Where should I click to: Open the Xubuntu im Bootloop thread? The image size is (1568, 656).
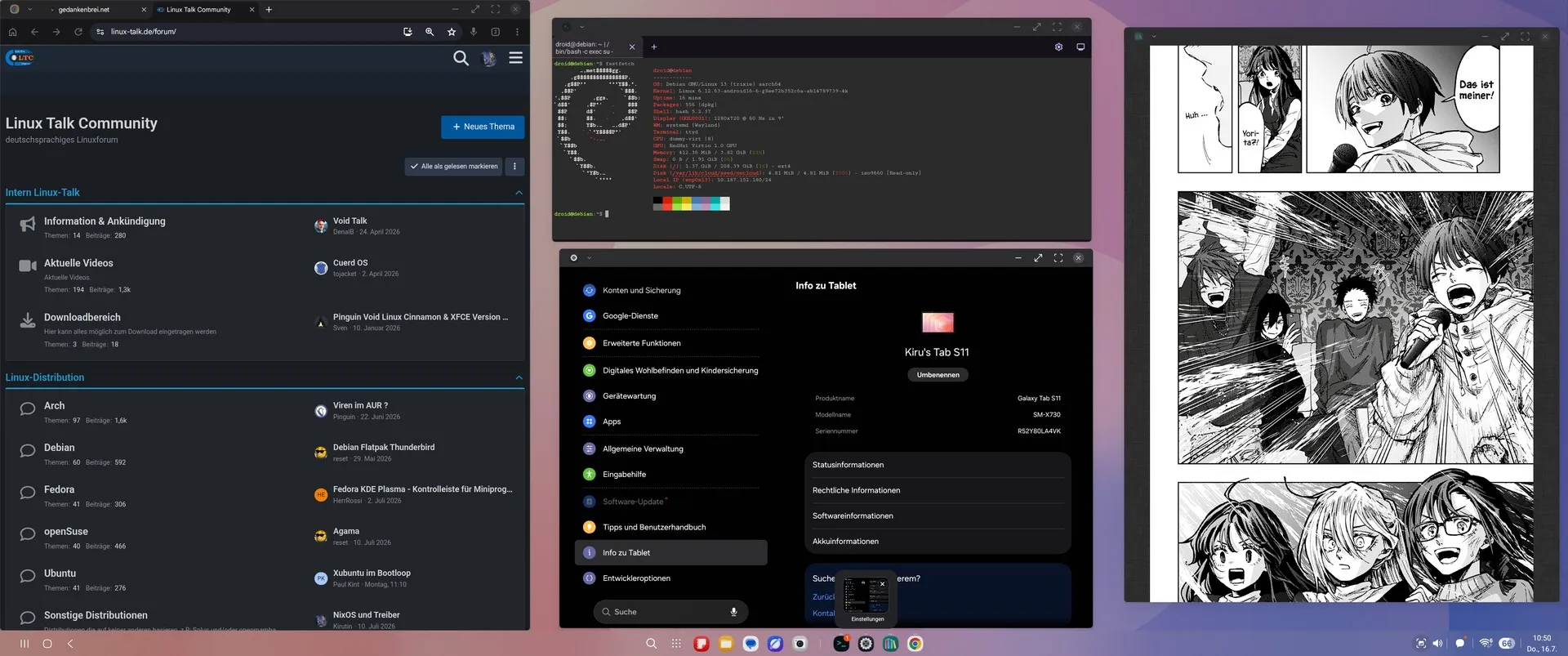[x=372, y=573]
